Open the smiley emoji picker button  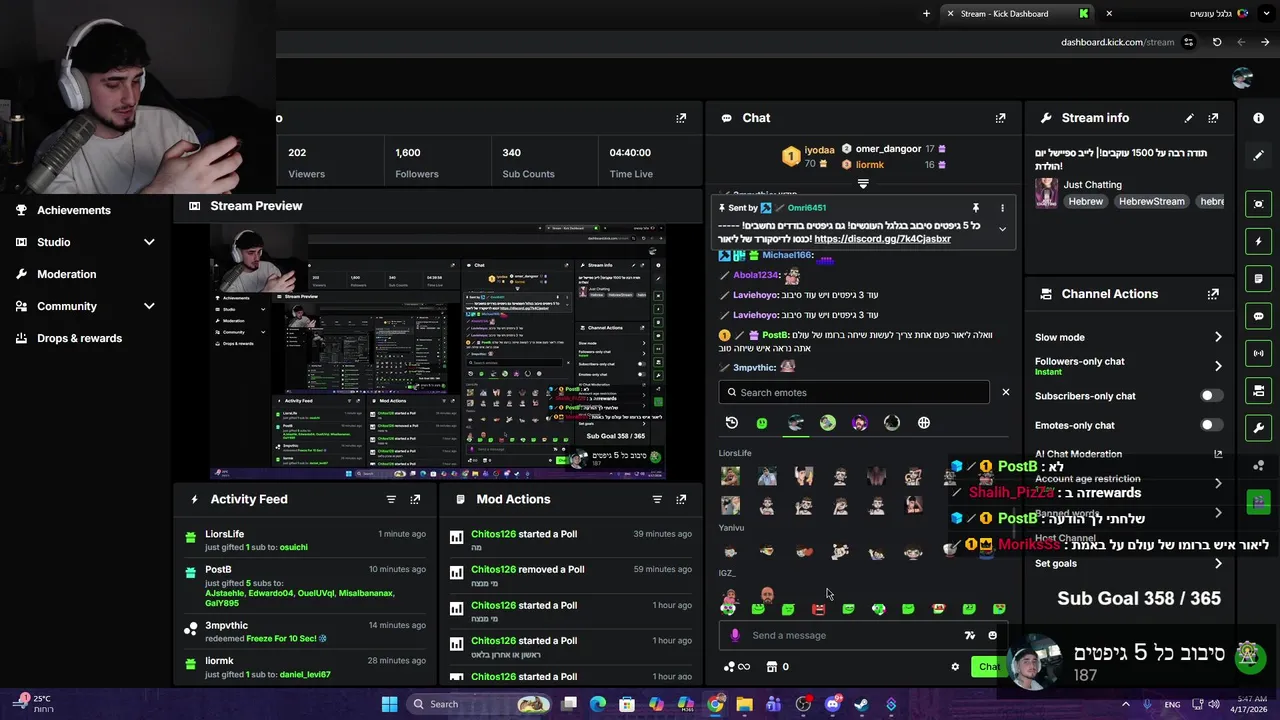point(992,635)
